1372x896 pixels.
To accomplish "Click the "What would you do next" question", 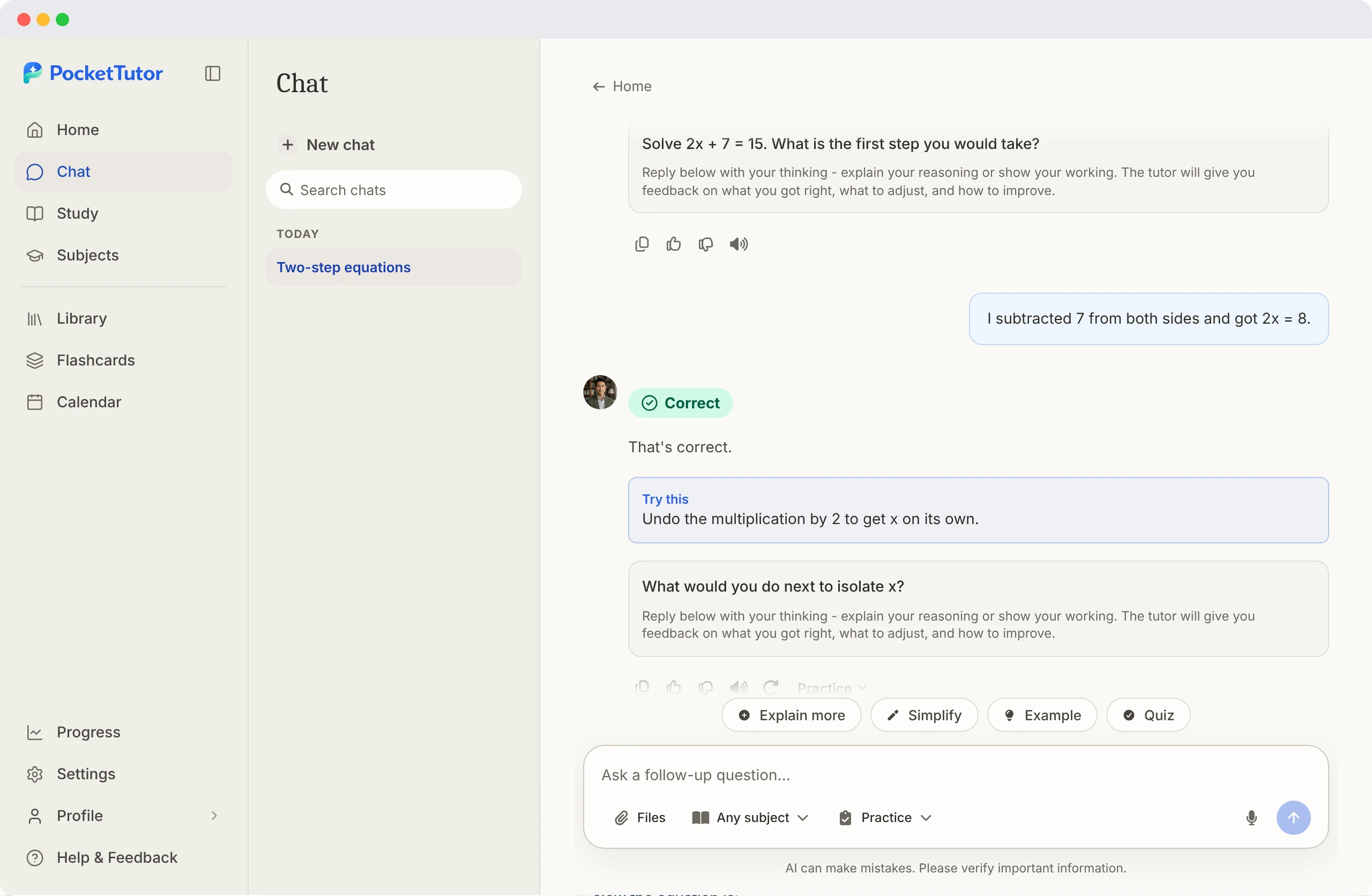I will pyautogui.click(x=772, y=586).
